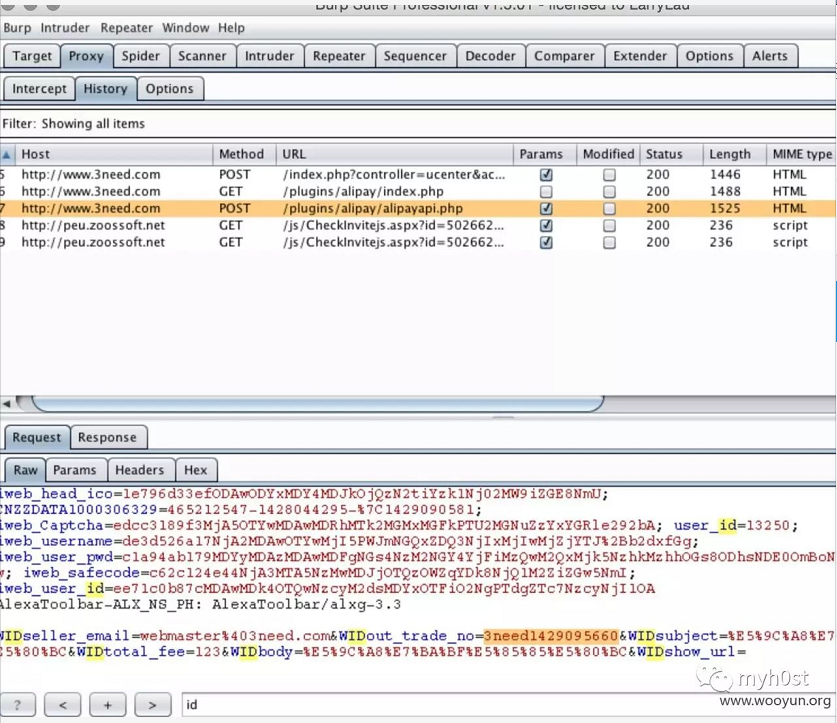Open the Help menu

pyautogui.click(x=231, y=28)
